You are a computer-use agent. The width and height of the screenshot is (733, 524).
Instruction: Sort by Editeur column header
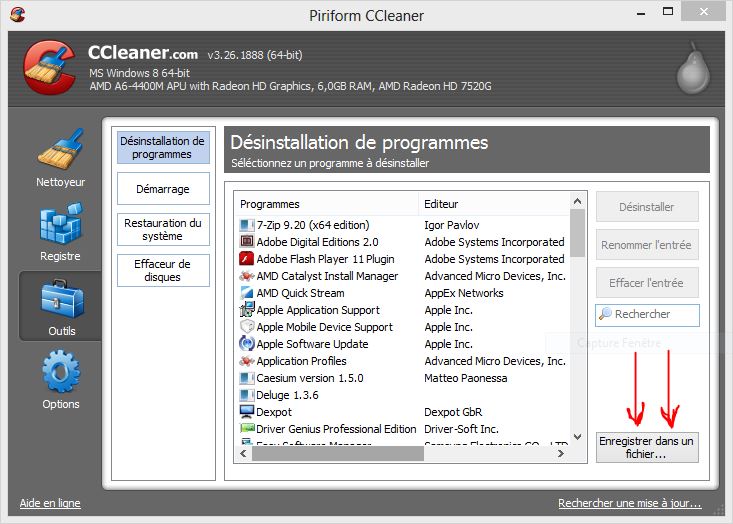[x=494, y=204]
